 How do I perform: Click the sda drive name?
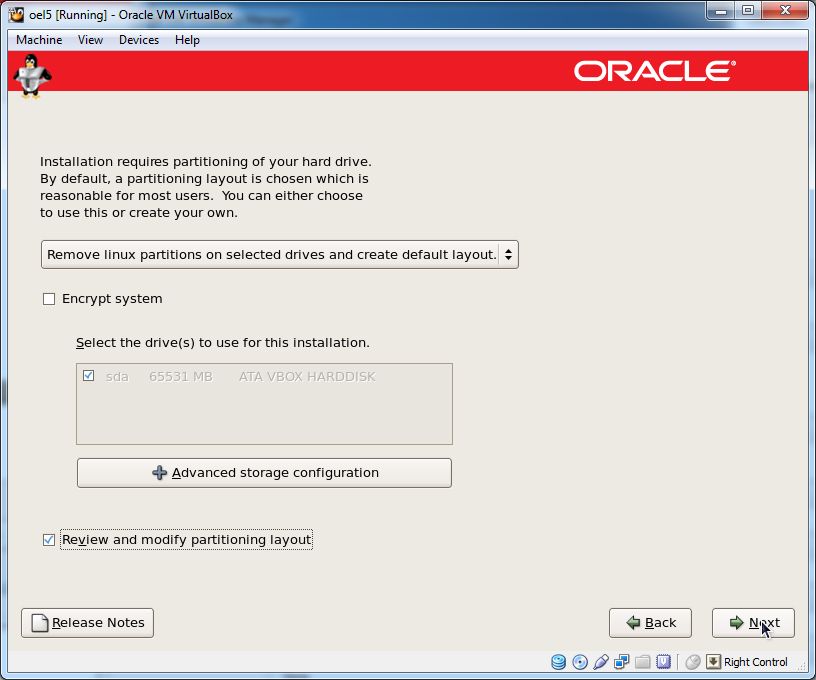coord(117,376)
